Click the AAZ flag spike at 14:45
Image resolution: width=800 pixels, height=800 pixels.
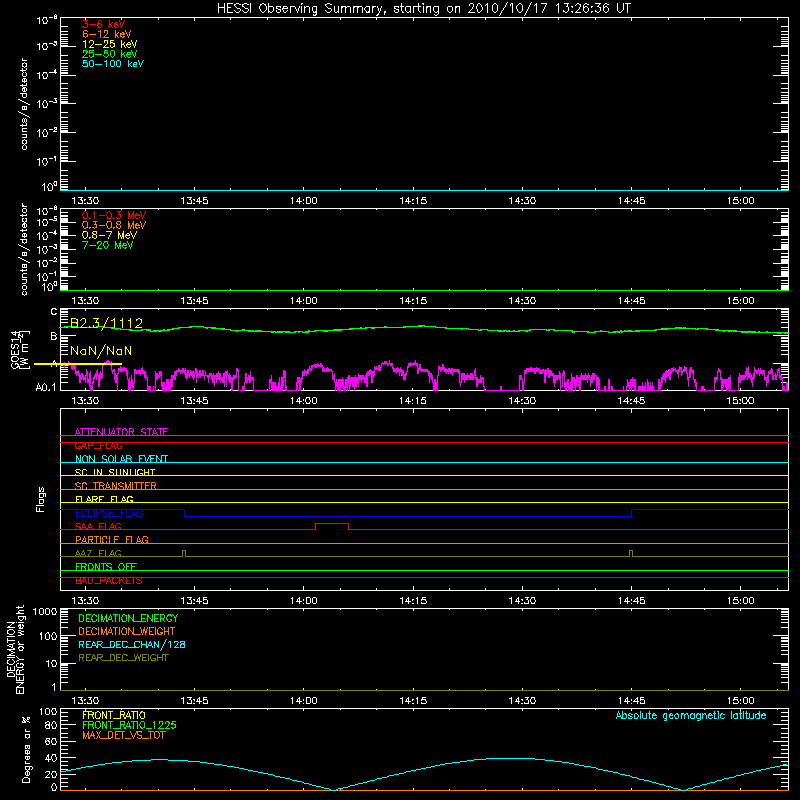[x=631, y=553]
